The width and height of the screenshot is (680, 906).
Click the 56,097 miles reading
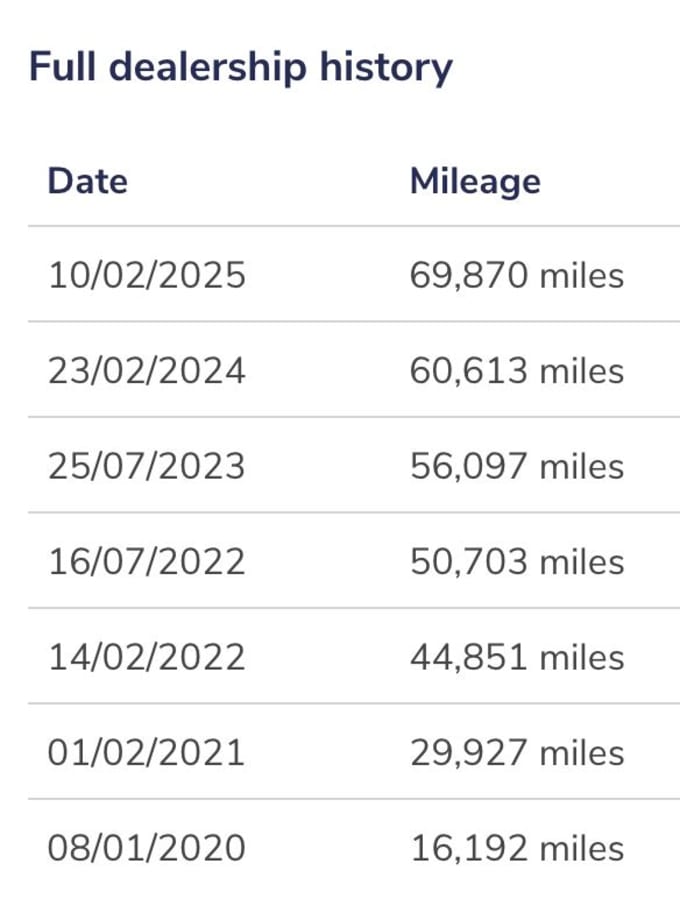517,467
